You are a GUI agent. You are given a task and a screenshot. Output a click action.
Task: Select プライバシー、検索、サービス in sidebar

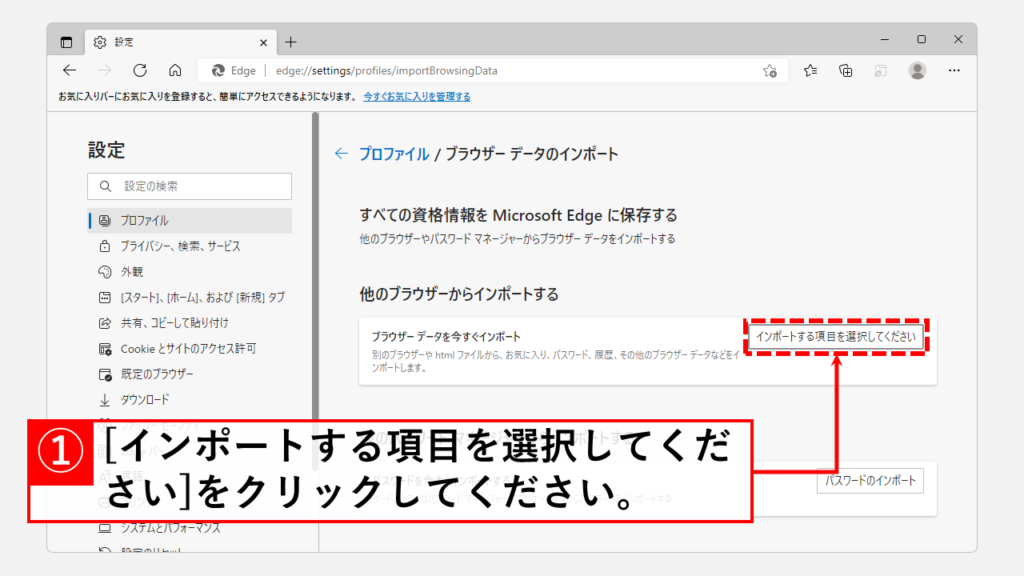point(180,246)
